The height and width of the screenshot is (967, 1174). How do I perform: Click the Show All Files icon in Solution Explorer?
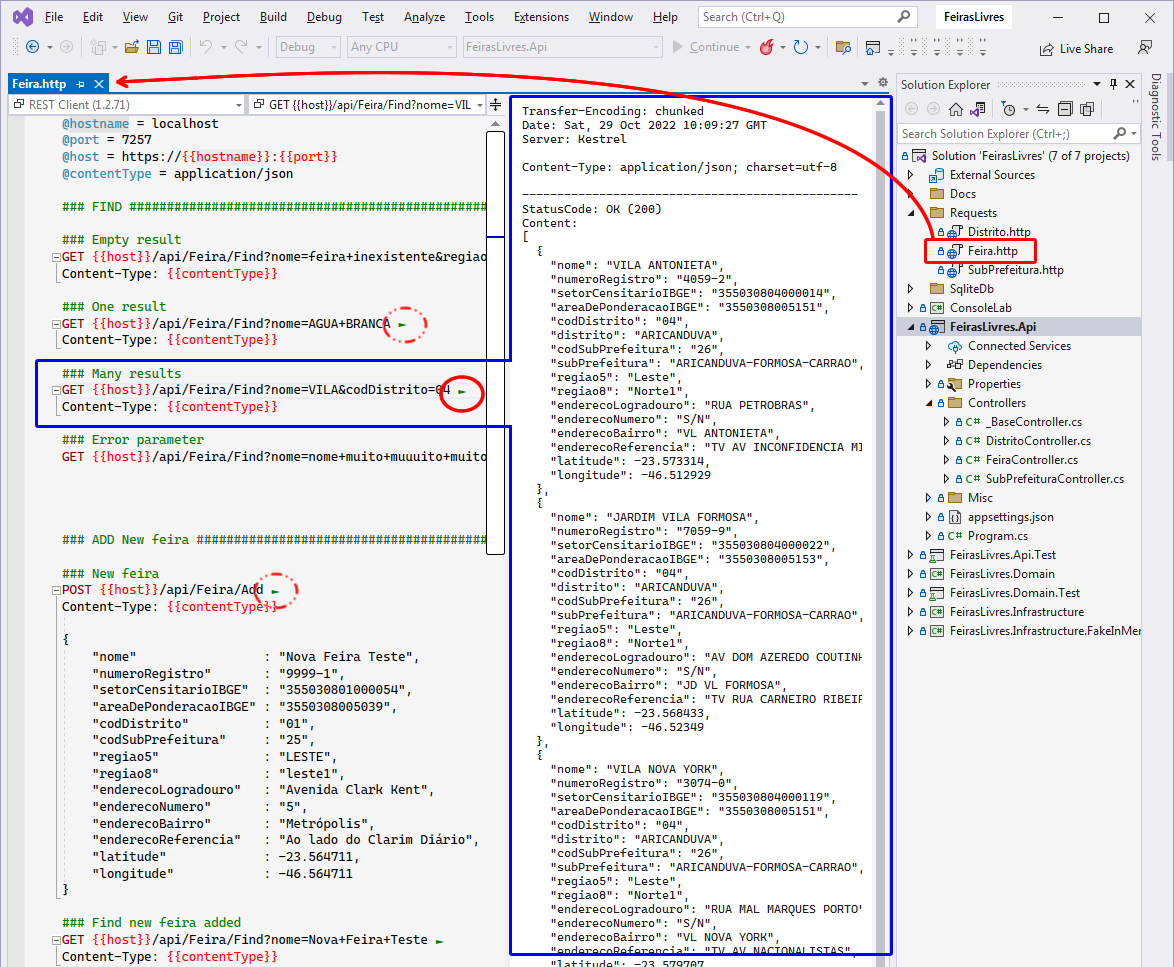coord(1087,109)
